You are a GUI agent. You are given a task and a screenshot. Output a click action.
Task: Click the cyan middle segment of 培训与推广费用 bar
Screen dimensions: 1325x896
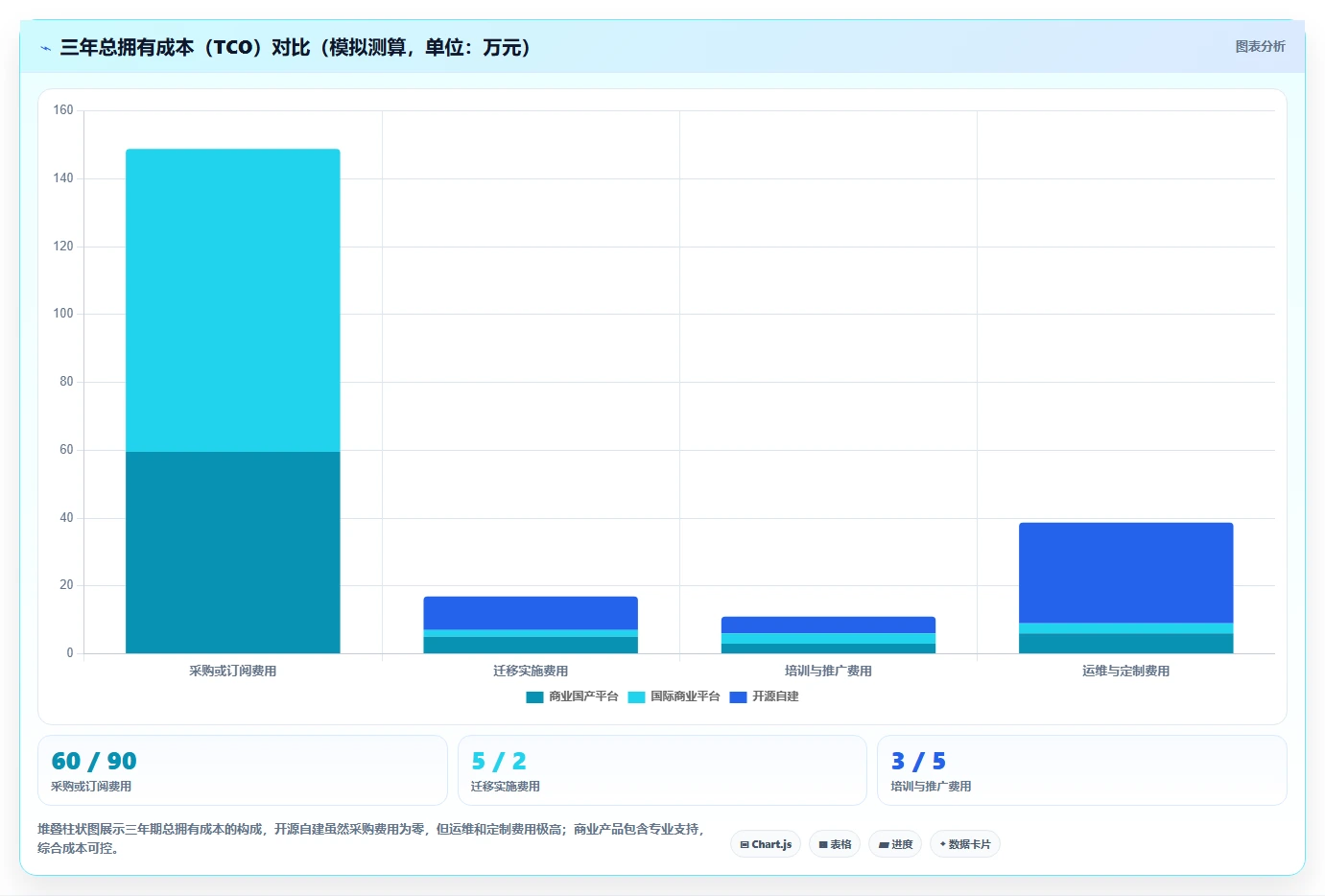click(828, 638)
